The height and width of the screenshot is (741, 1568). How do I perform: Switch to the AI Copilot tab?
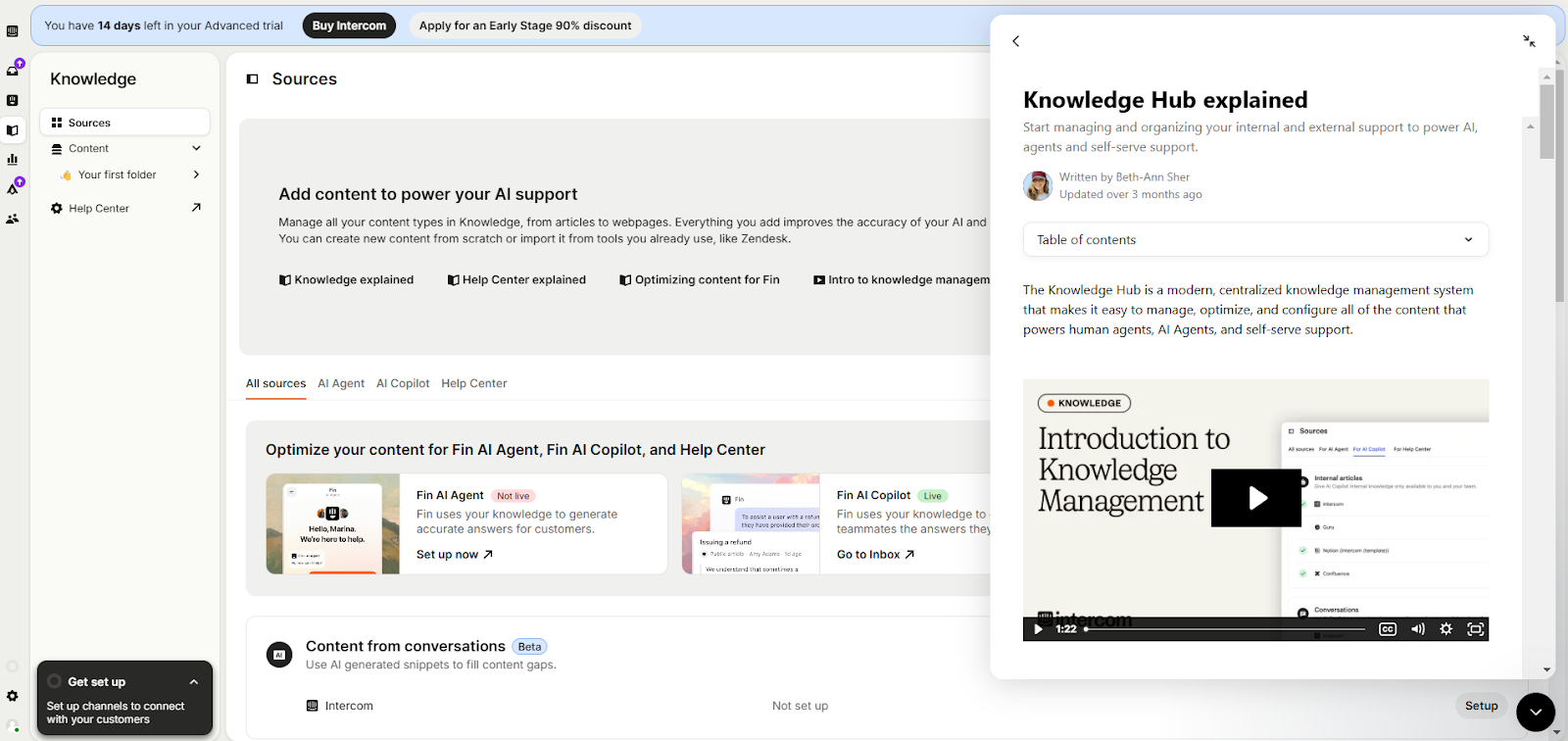pyautogui.click(x=403, y=383)
